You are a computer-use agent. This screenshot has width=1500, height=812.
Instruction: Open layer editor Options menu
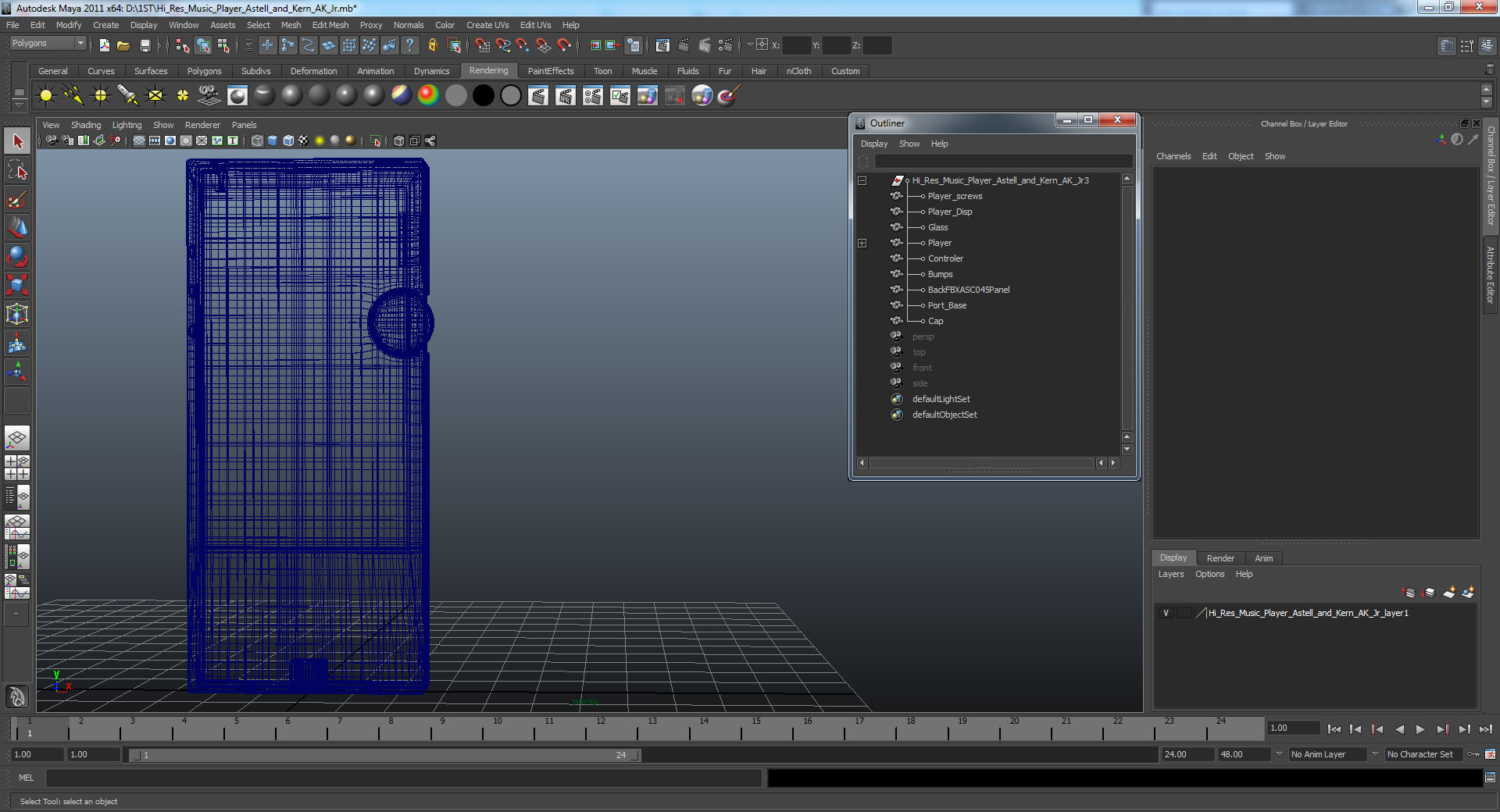pos(1209,574)
